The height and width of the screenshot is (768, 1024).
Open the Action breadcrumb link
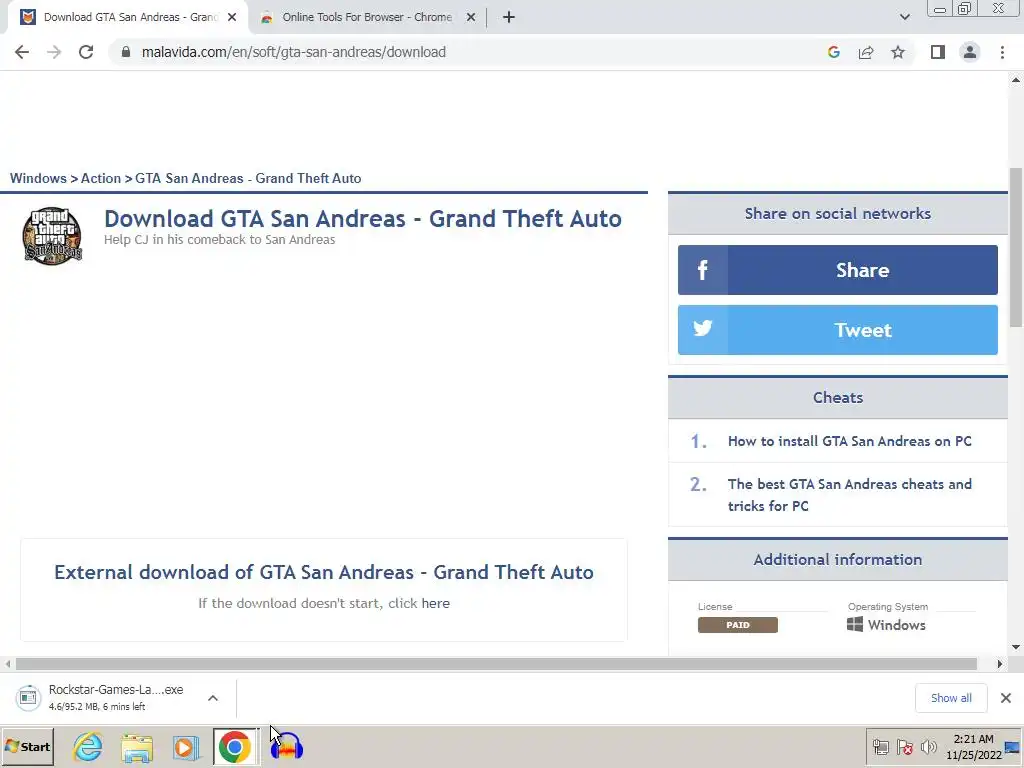[x=101, y=178]
